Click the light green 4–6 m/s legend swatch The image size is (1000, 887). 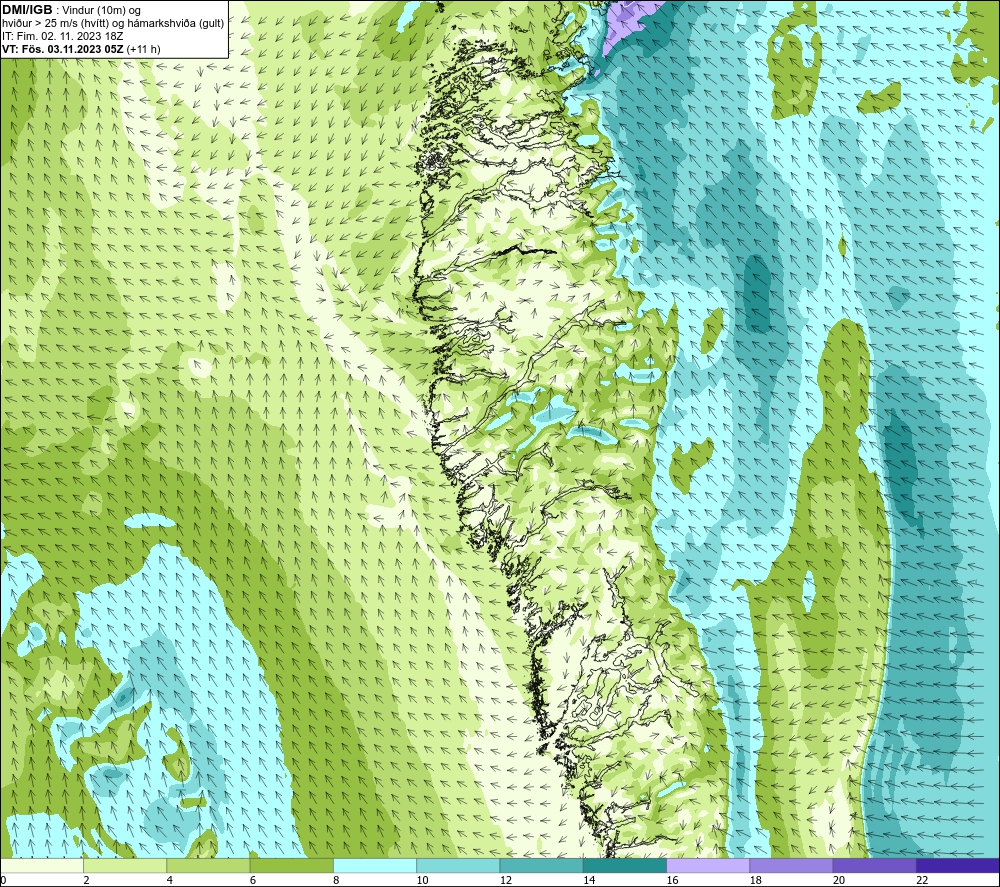pos(209,865)
